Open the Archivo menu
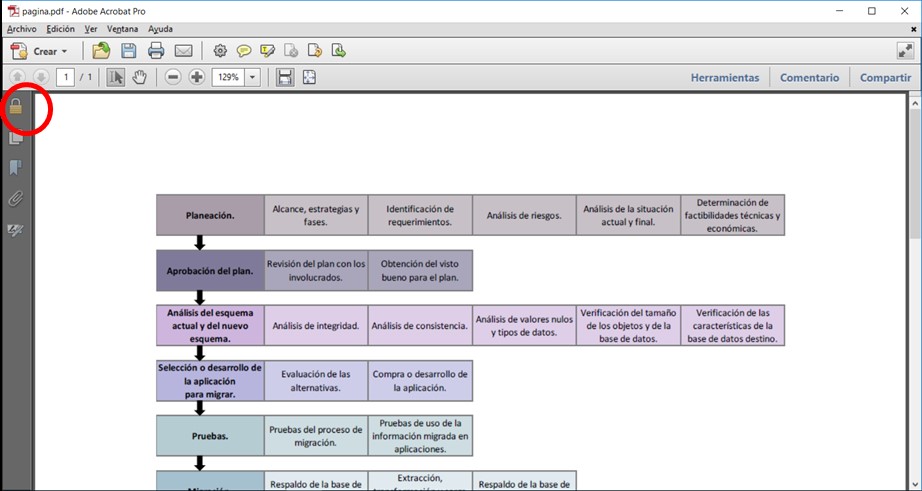Image resolution: width=922 pixels, height=491 pixels. tap(21, 29)
